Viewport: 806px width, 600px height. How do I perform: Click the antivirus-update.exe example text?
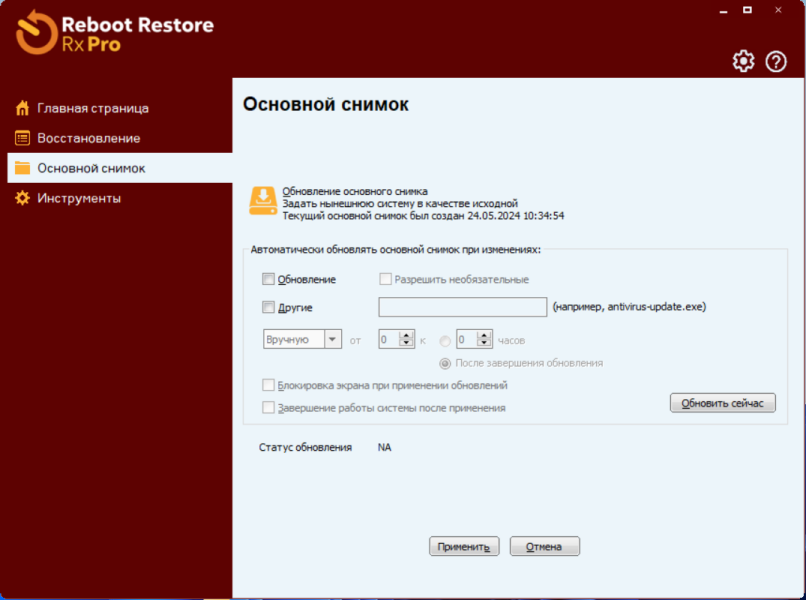point(629,307)
